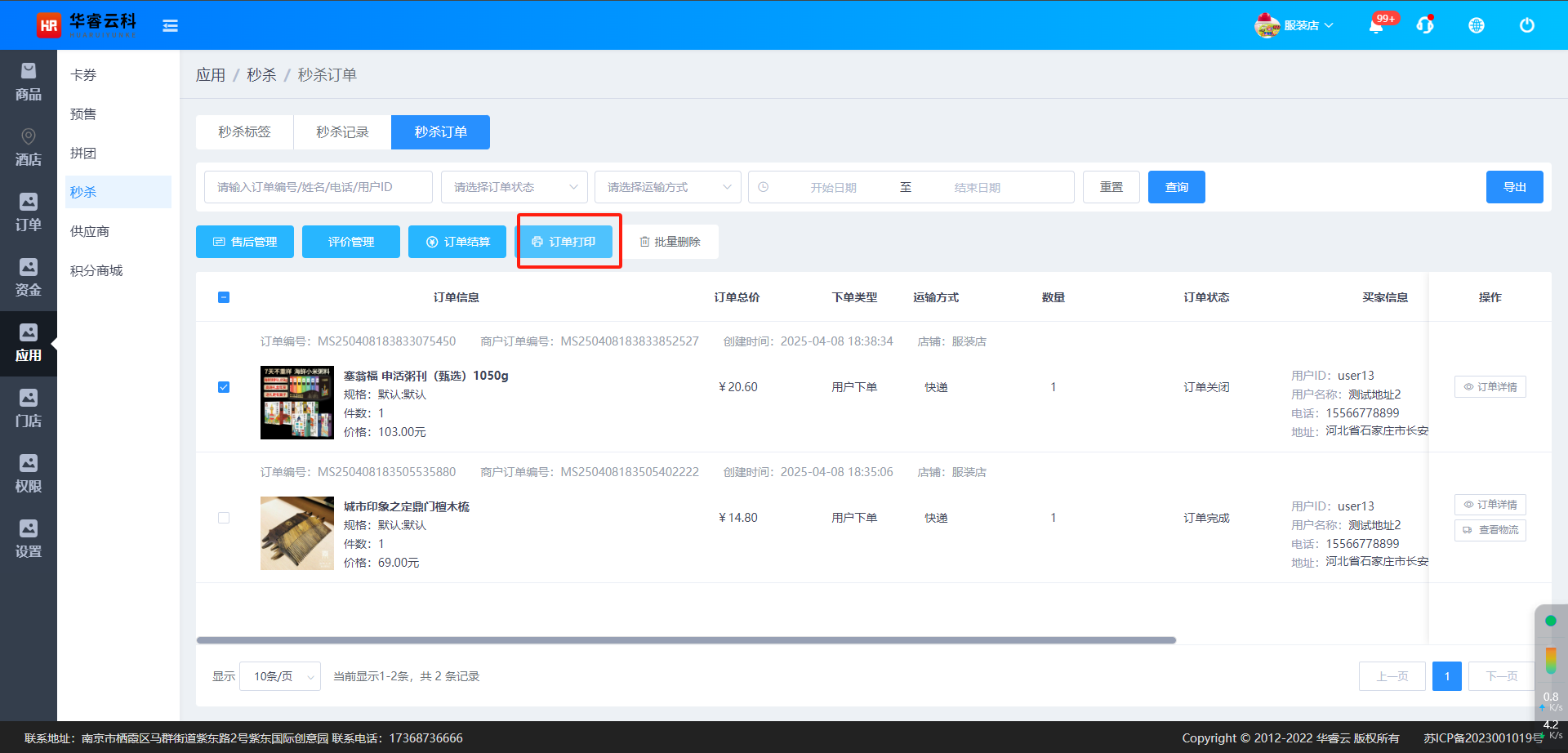Image resolution: width=1568 pixels, height=753 pixels.
Task: Uncheck the 塞翁福 order checkbox
Action: click(x=224, y=387)
